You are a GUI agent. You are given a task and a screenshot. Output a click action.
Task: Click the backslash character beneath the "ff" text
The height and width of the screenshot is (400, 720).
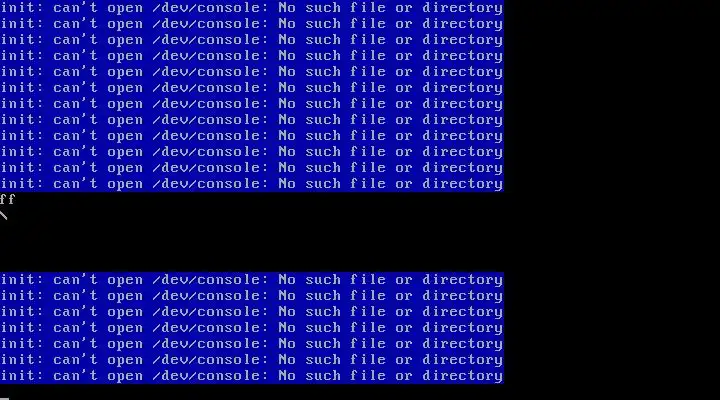[4, 215]
